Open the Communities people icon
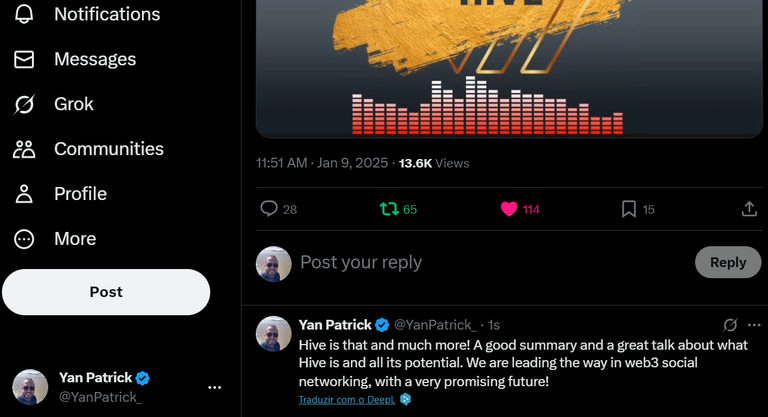 [24, 149]
